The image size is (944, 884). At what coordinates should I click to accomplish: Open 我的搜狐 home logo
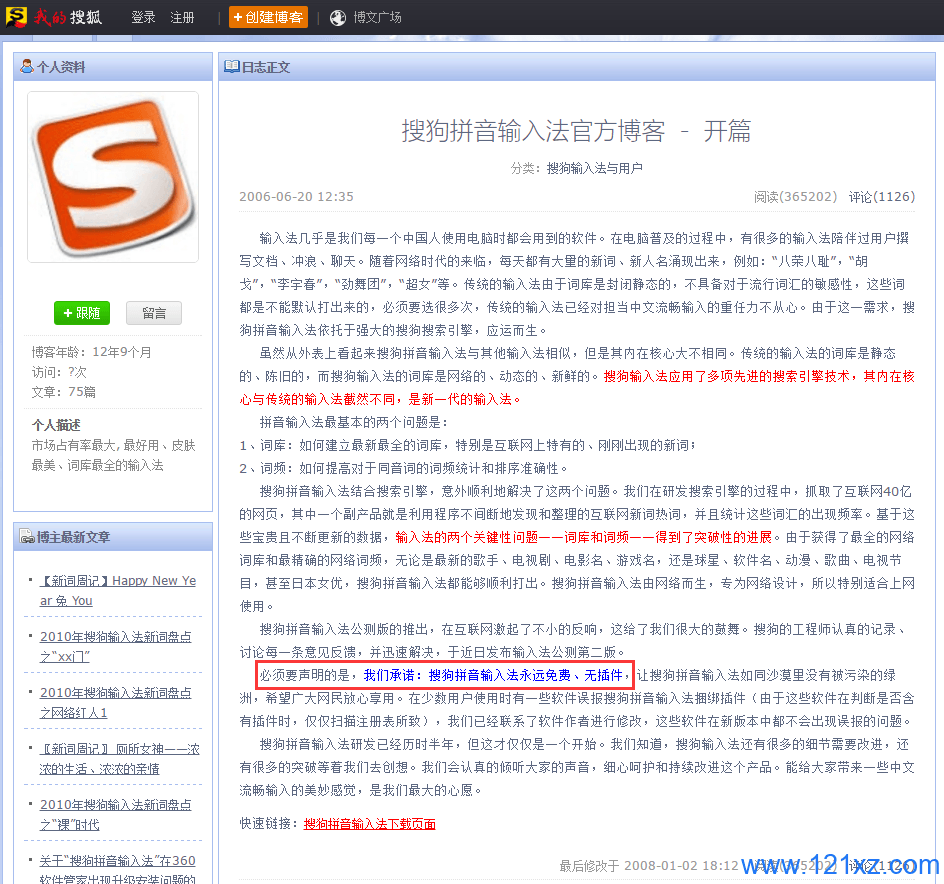(67, 17)
